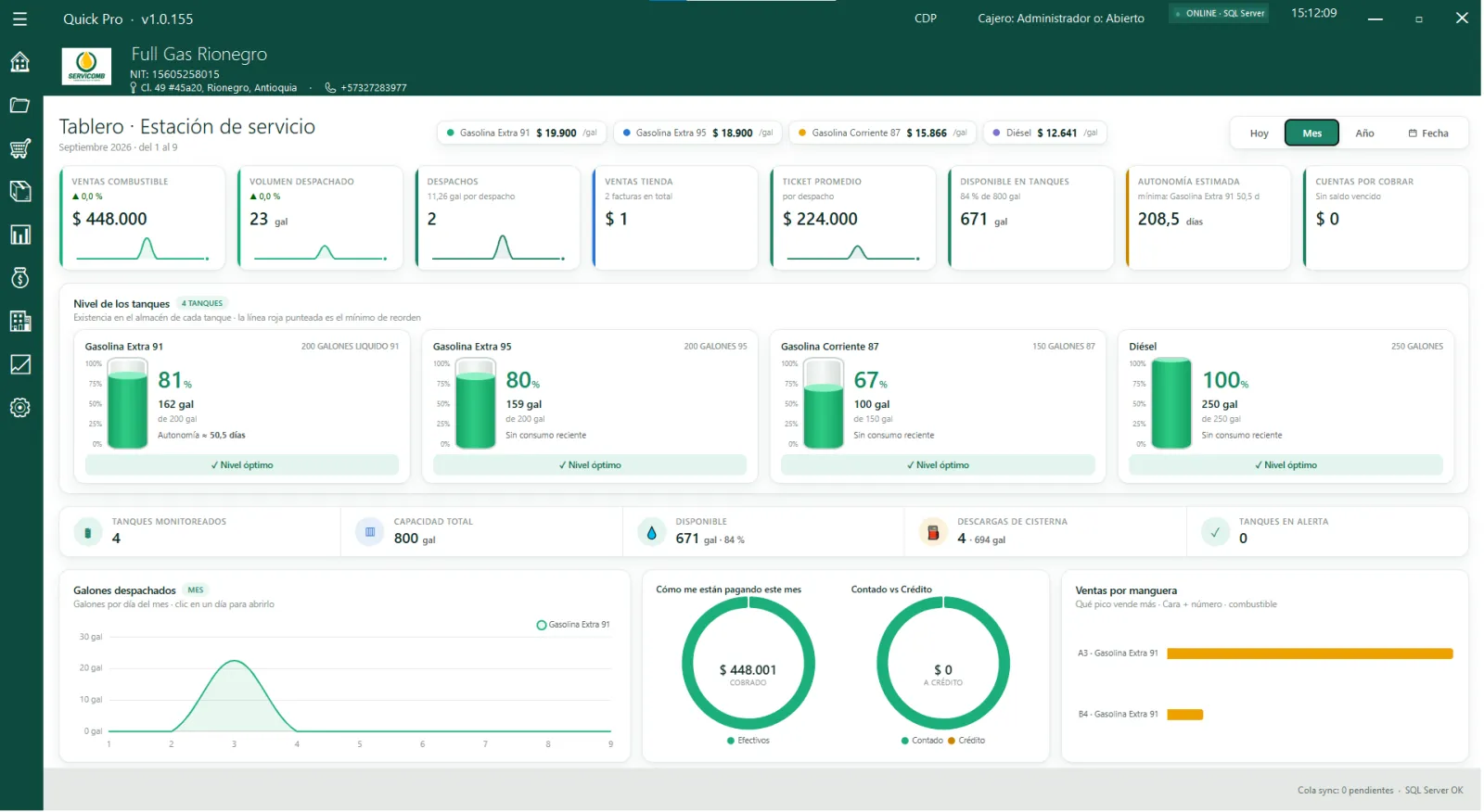The height and width of the screenshot is (812, 1484).
Task: Open the Ticket Promedio card
Action: point(853,218)
